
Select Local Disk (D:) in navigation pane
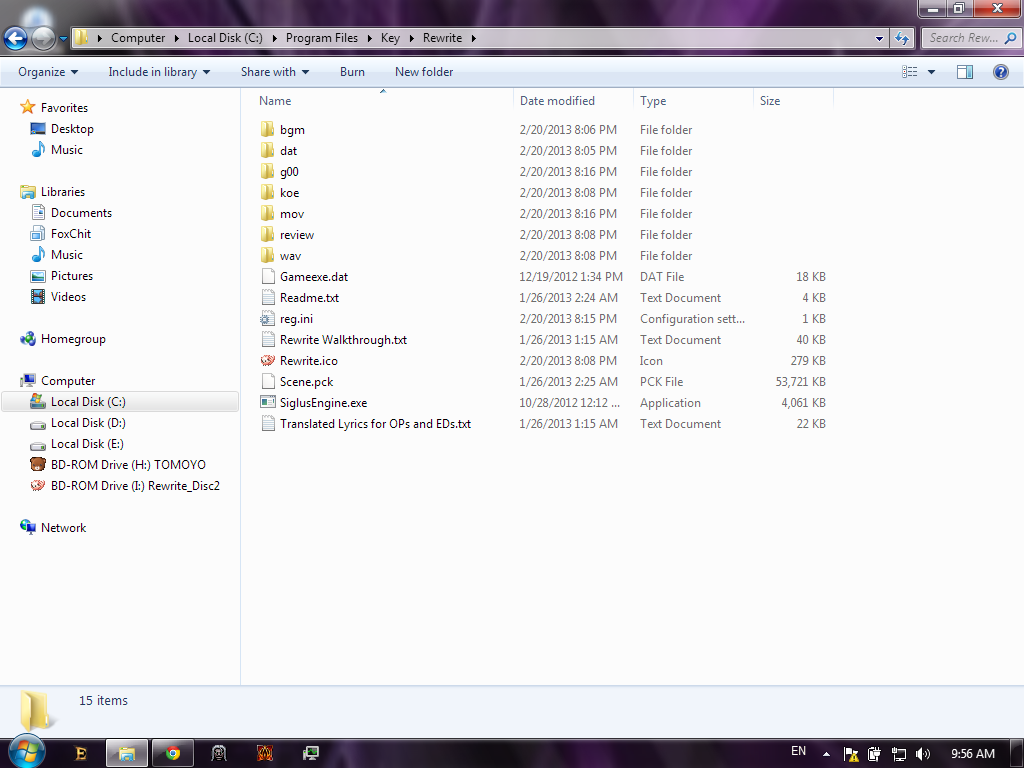click(x=87, y=423)
